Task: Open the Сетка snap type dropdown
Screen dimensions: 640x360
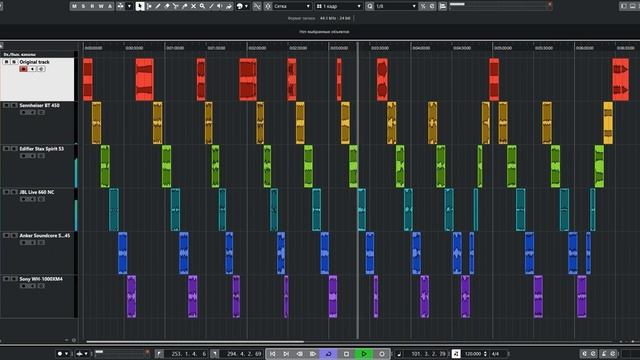Action: pos(293,6)
